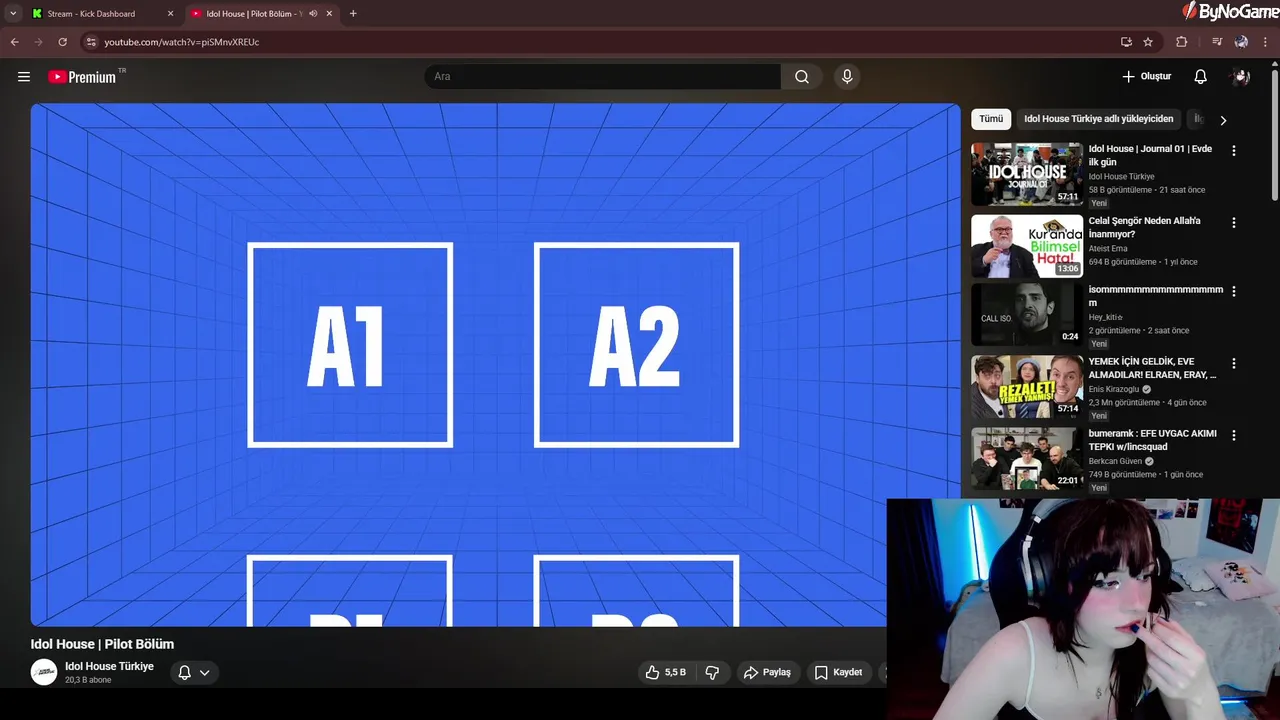Open YouTube notifications bell in header
1280x720 pixels.
pyautogui.click(x=1201, y=77)
